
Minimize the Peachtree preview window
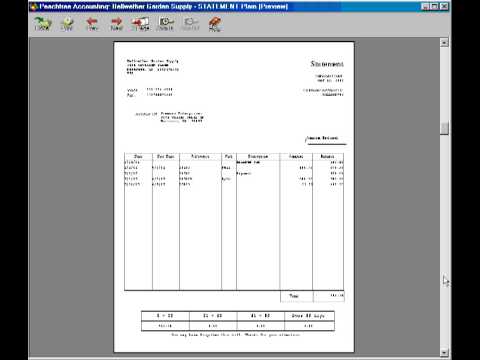click(x=425, y=6)
